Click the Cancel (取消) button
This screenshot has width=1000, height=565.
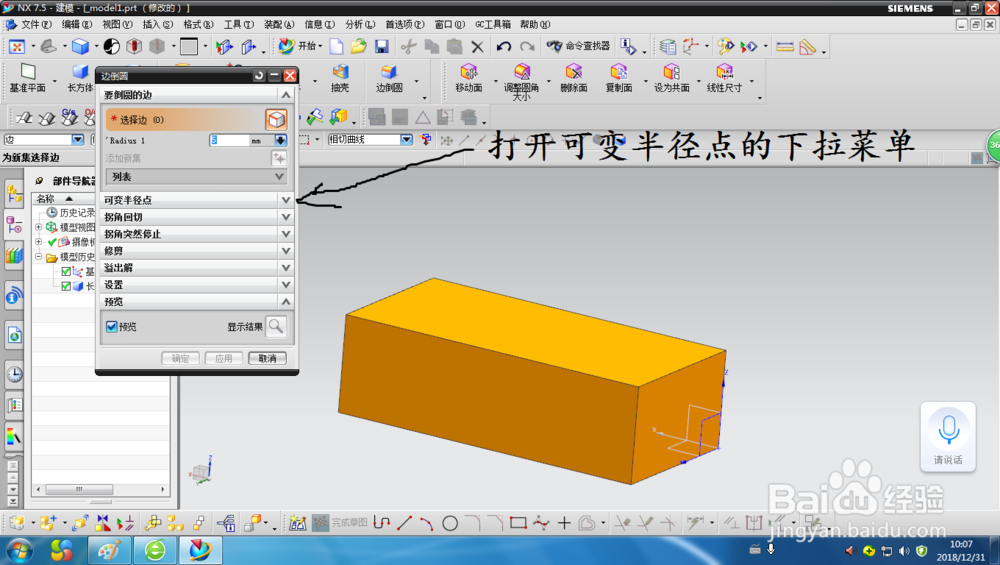267,358
